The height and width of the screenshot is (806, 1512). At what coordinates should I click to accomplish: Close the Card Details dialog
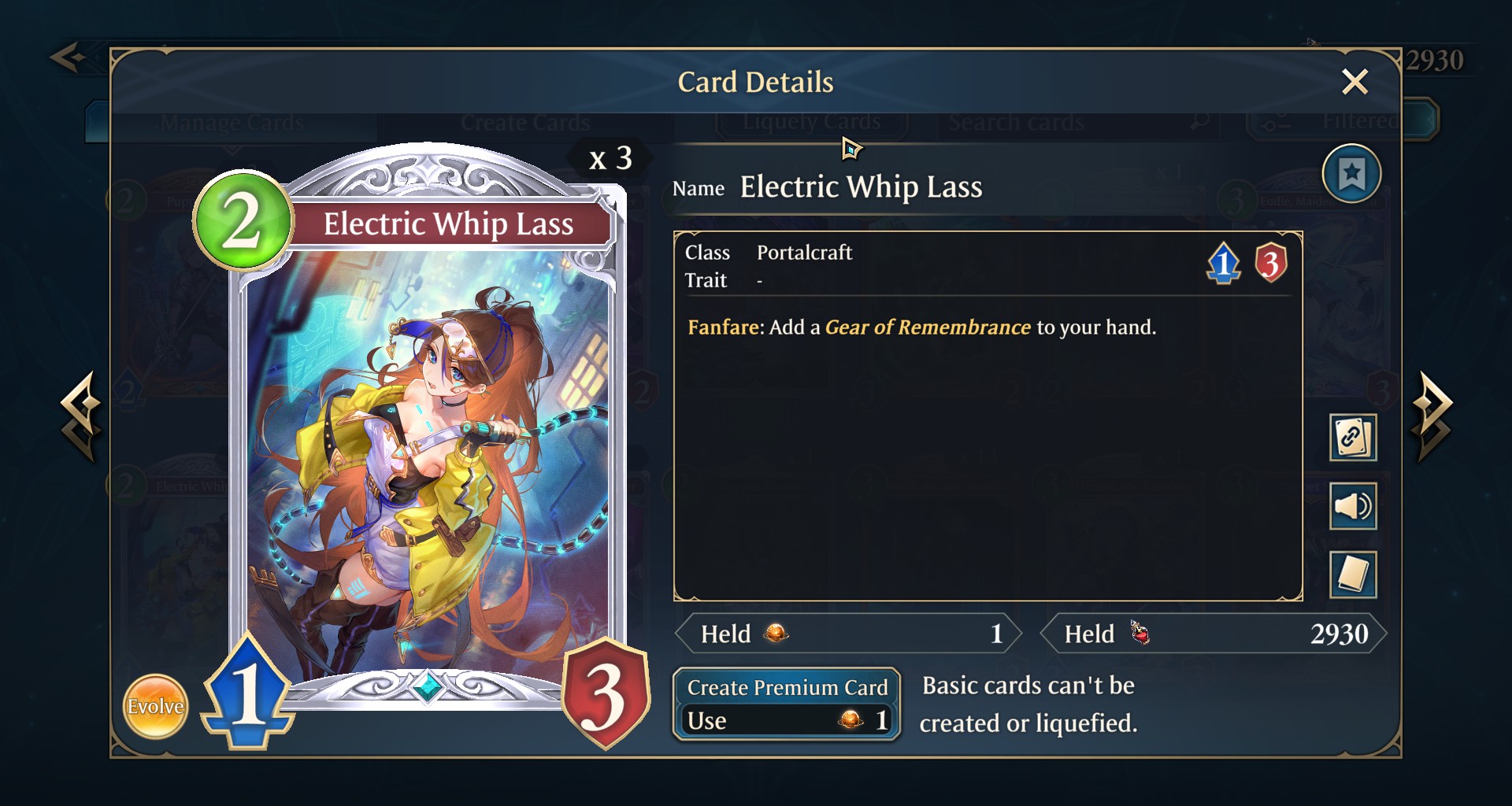[1354, 81]
